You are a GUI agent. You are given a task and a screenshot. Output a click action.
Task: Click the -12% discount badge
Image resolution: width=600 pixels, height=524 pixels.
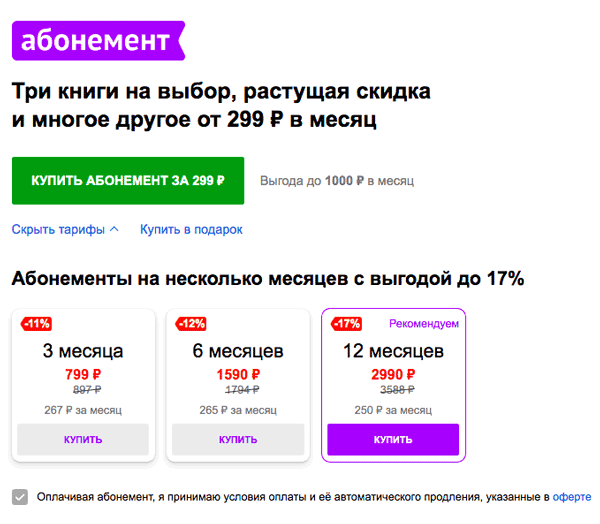pos(191,324)
